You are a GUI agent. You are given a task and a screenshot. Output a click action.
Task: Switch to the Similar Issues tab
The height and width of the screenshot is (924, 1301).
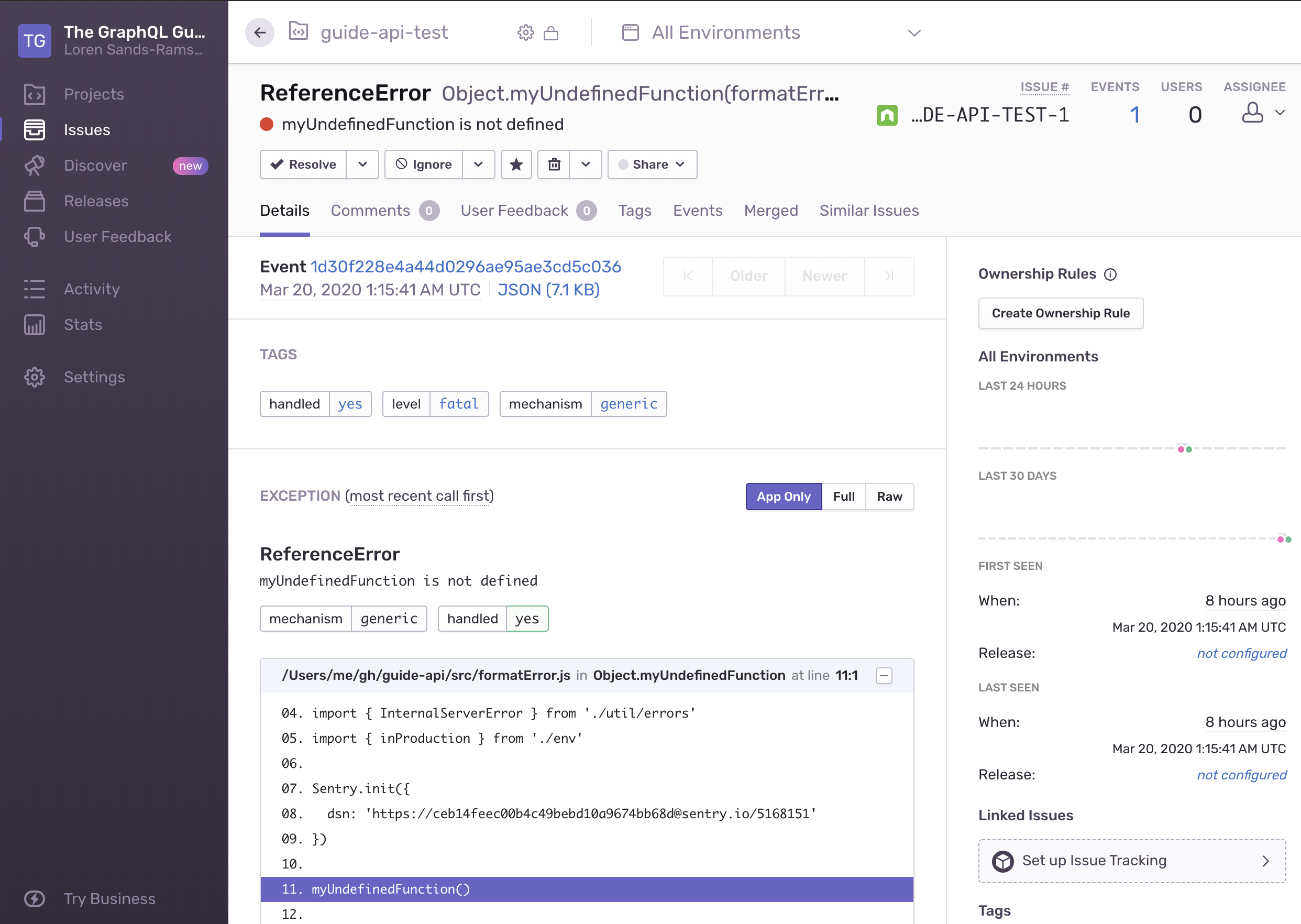point(869,211)
